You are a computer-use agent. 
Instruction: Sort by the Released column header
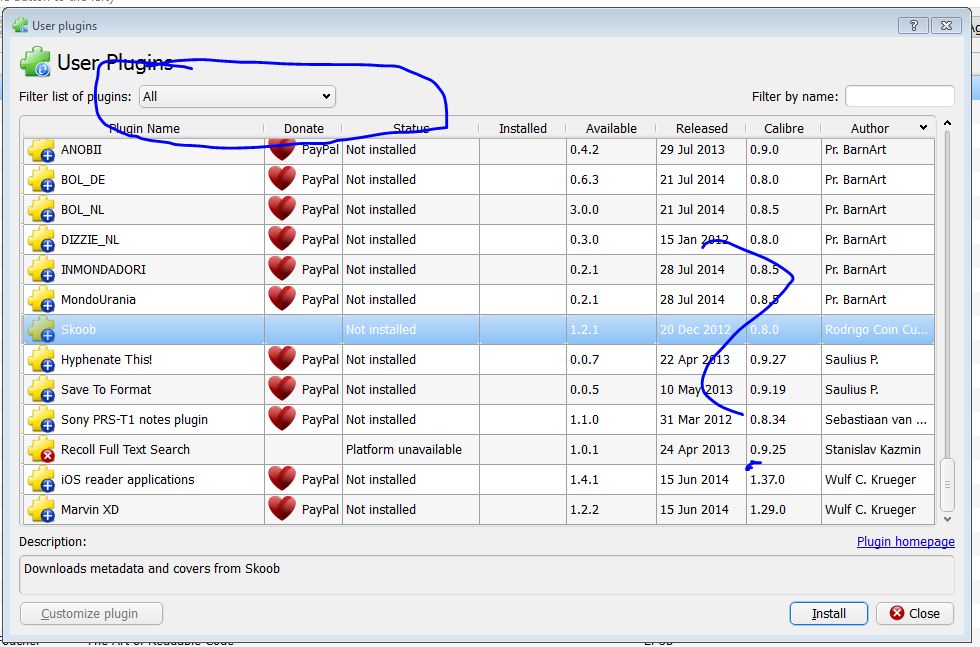pos(701,129)
